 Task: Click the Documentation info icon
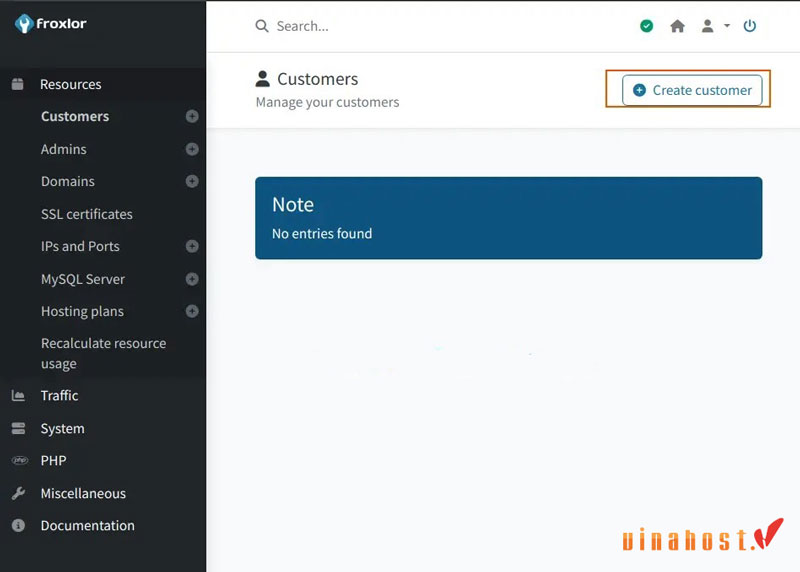pyautogui.click(x=18, y=526)
